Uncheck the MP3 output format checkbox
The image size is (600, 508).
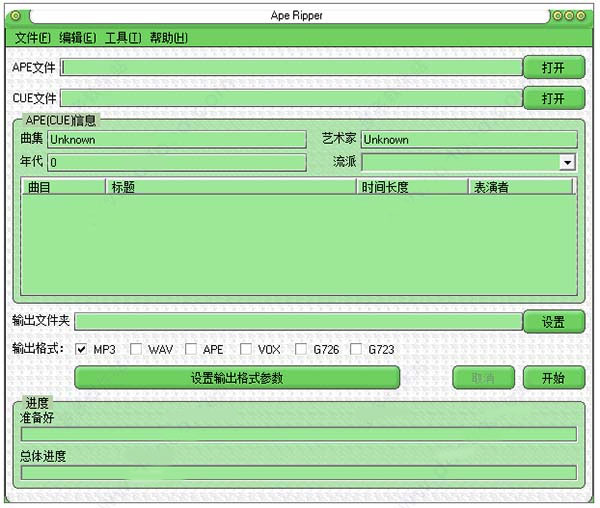click(81, 349)
